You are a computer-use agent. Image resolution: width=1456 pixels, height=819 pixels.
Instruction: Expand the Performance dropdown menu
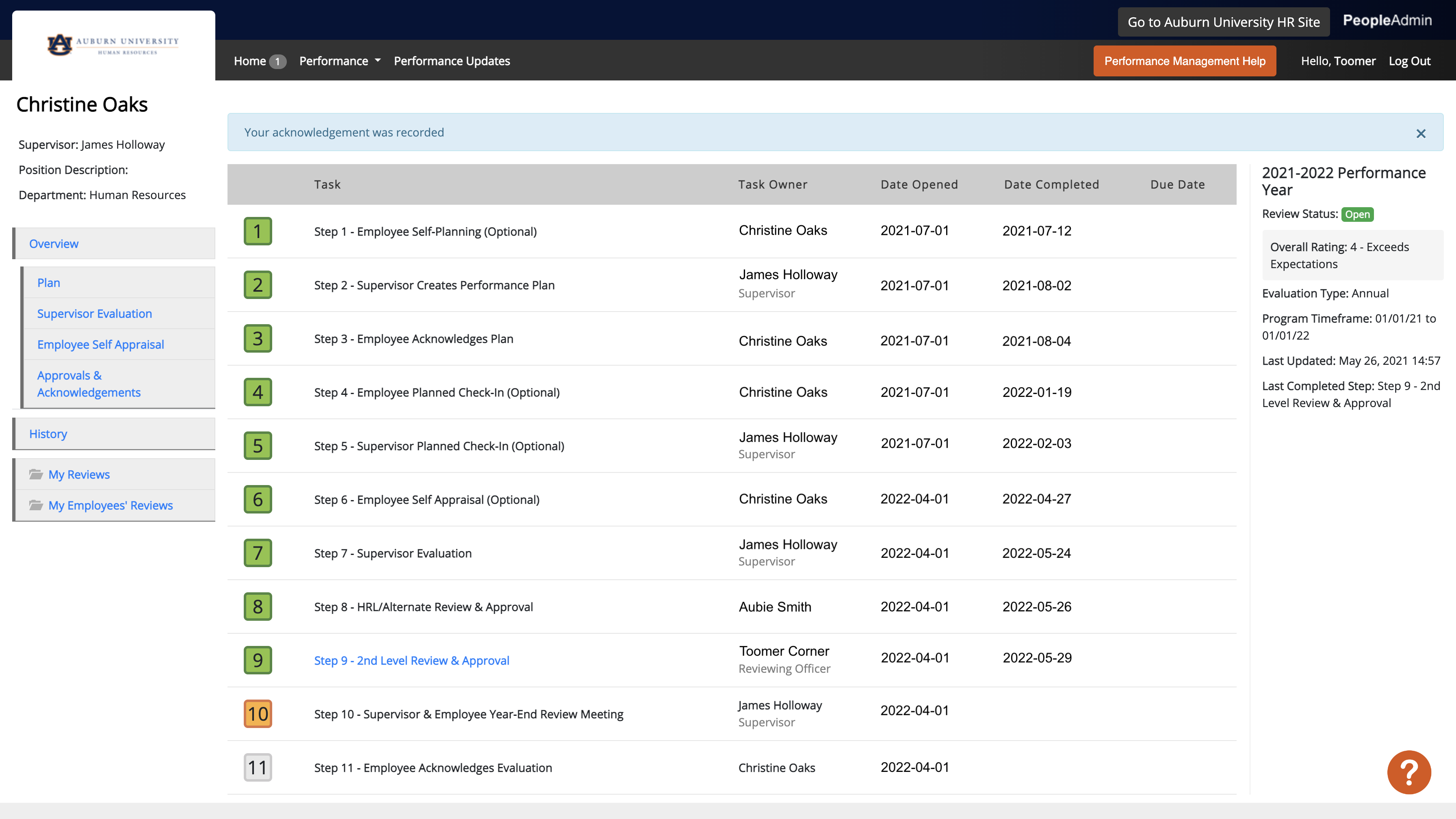click(x=340, y=61)
